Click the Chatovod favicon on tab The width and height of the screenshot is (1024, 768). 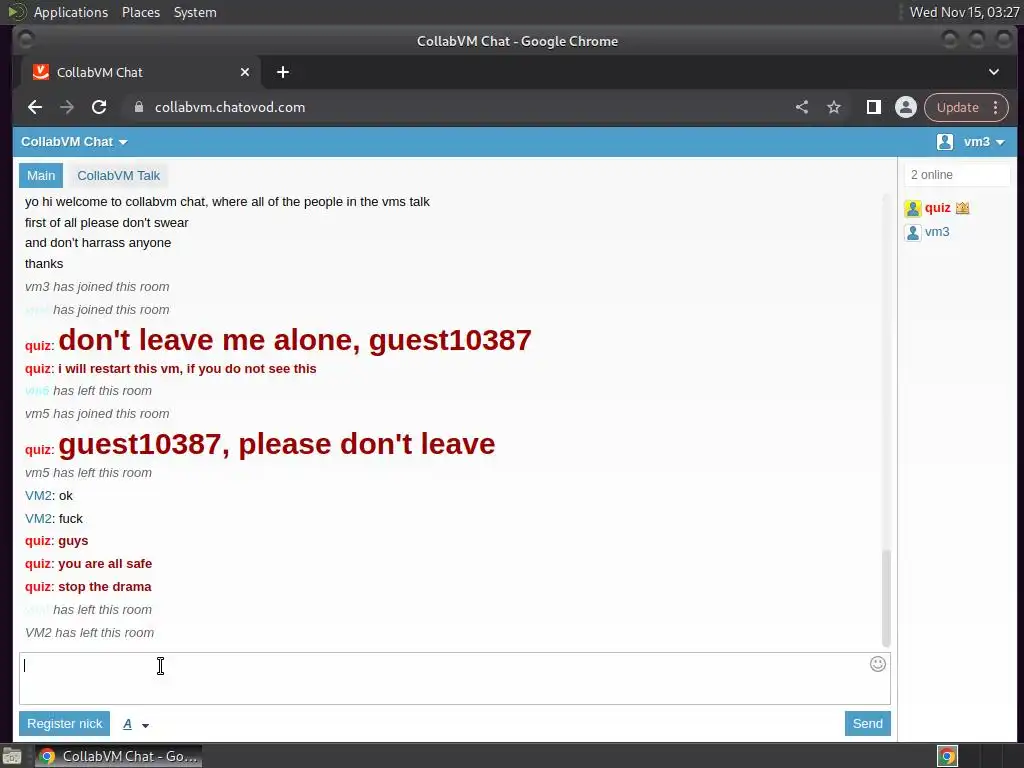(41, 72)
